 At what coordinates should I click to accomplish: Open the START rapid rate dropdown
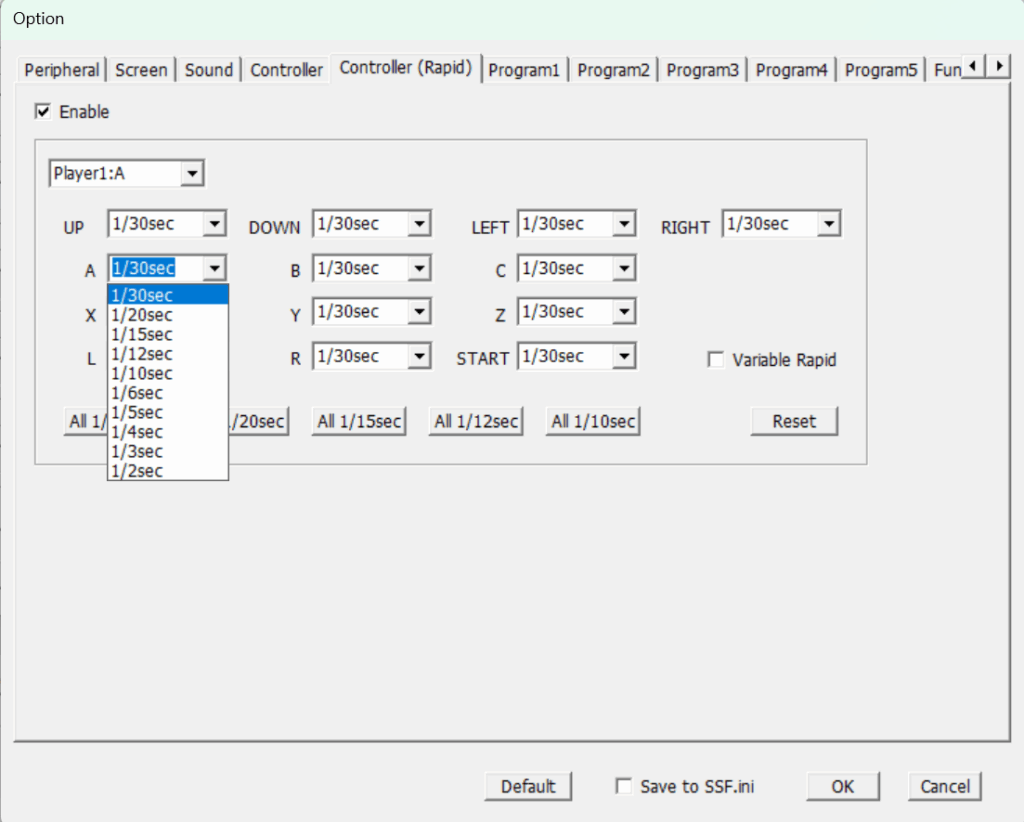(x=624, y=356)
